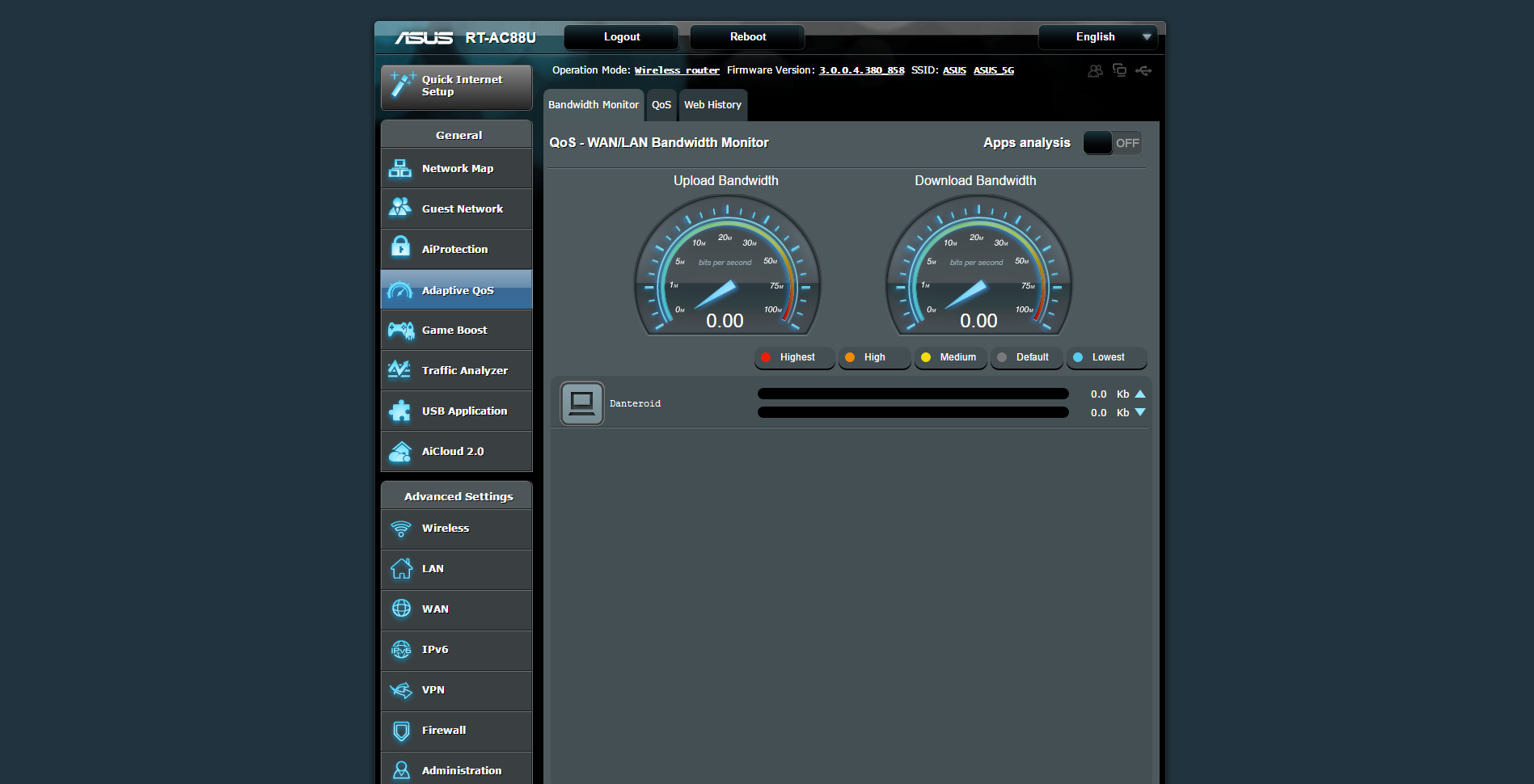Open the Firewall menu item
The width and height of the screenshot is (1534, 784).
tap(457, 731)
